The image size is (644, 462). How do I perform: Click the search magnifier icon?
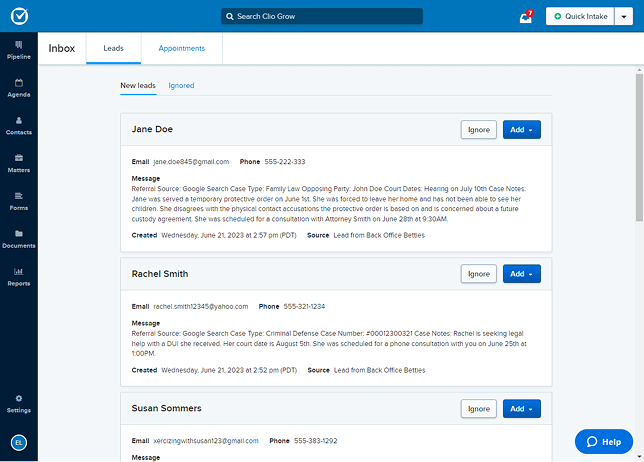tap(230, 16)
